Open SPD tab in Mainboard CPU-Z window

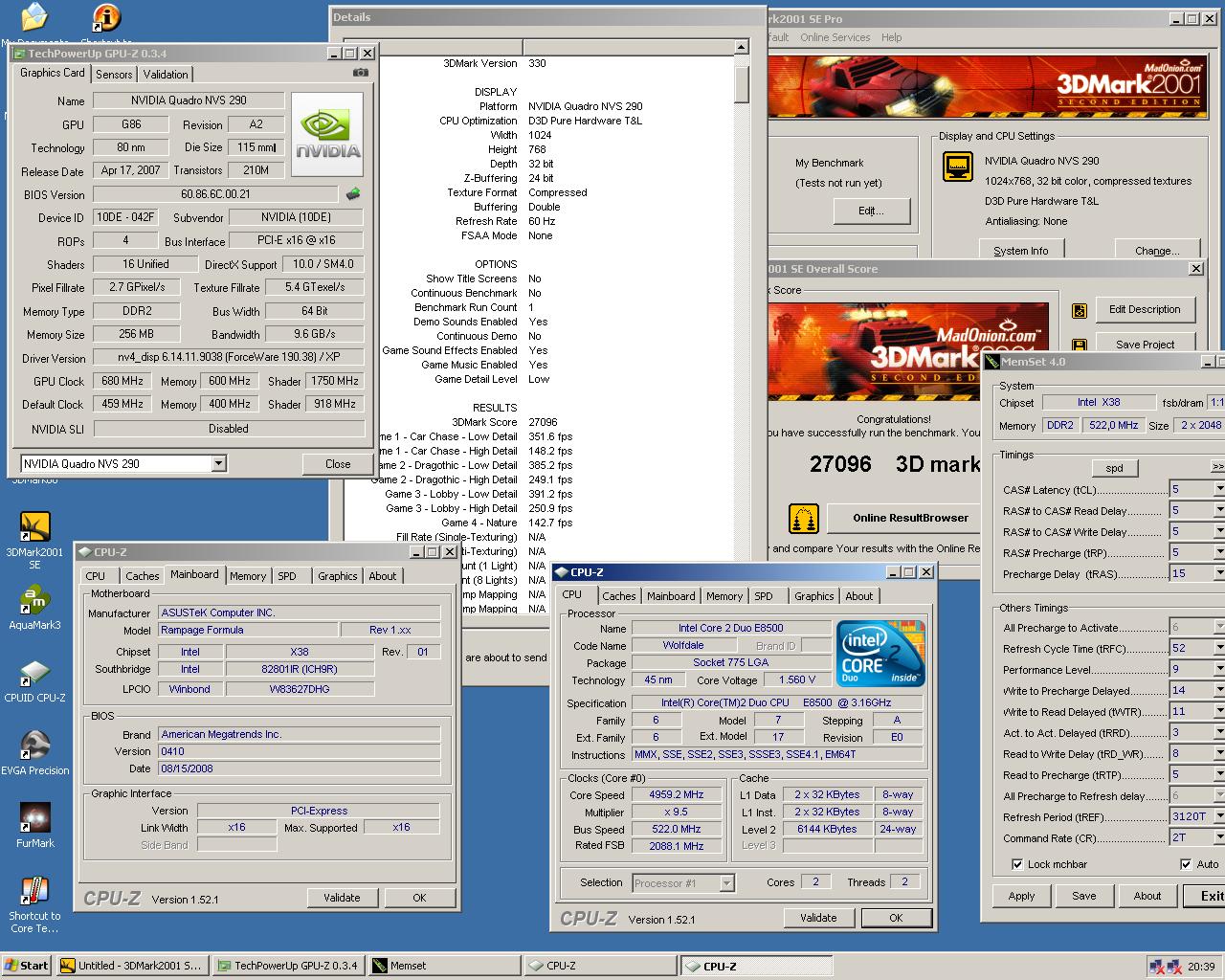(287, 576)
